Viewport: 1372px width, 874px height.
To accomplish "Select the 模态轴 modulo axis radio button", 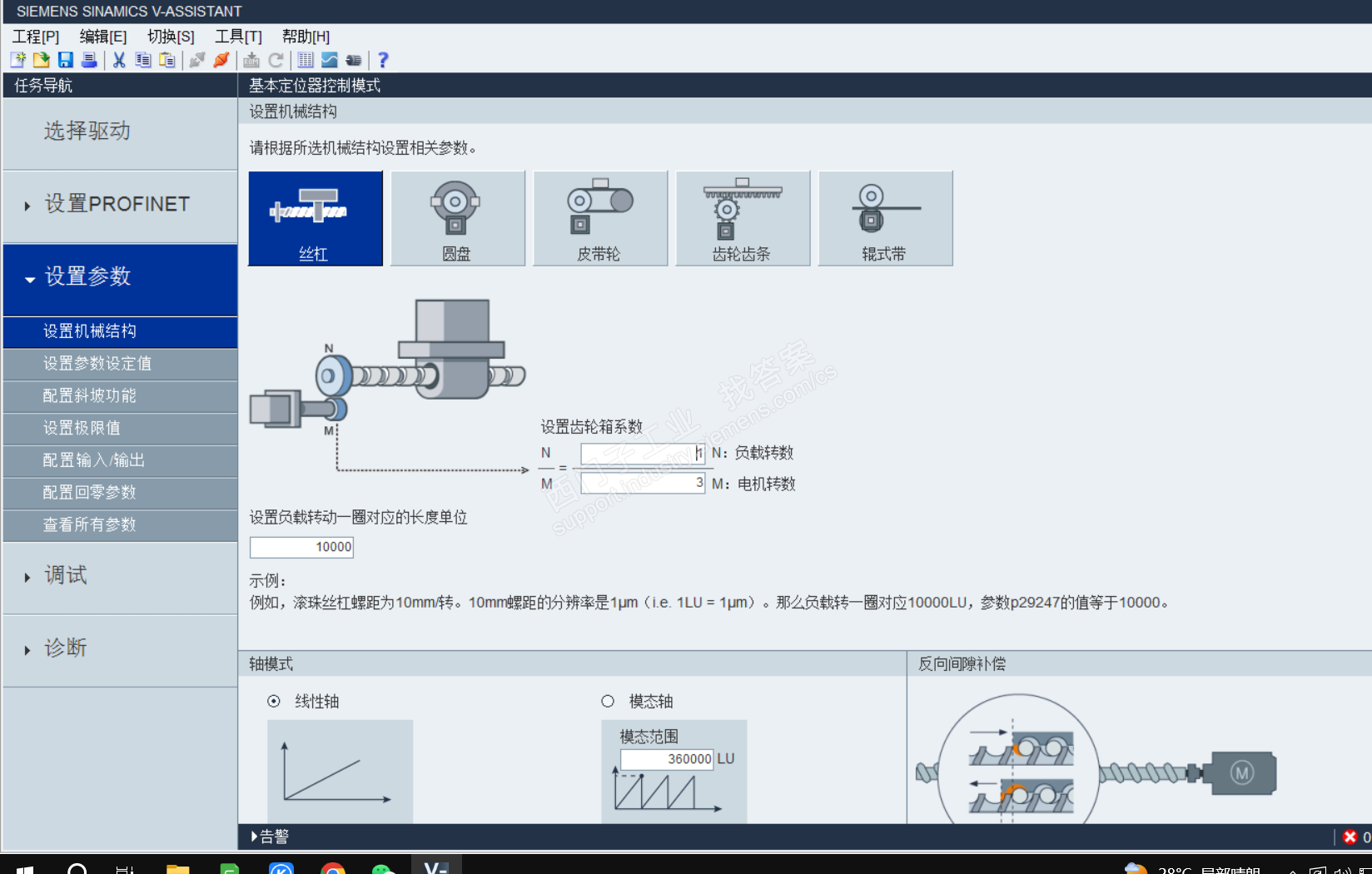I will point(608,701).
